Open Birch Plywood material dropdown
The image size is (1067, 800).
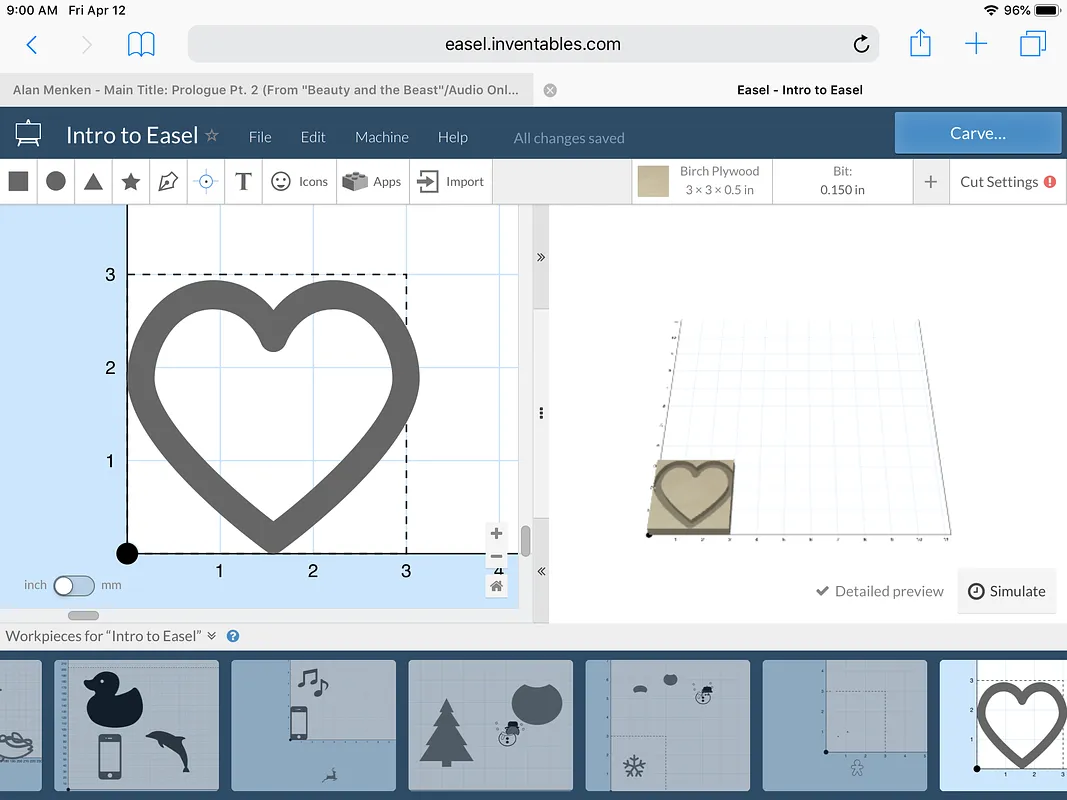coord(719,181)
